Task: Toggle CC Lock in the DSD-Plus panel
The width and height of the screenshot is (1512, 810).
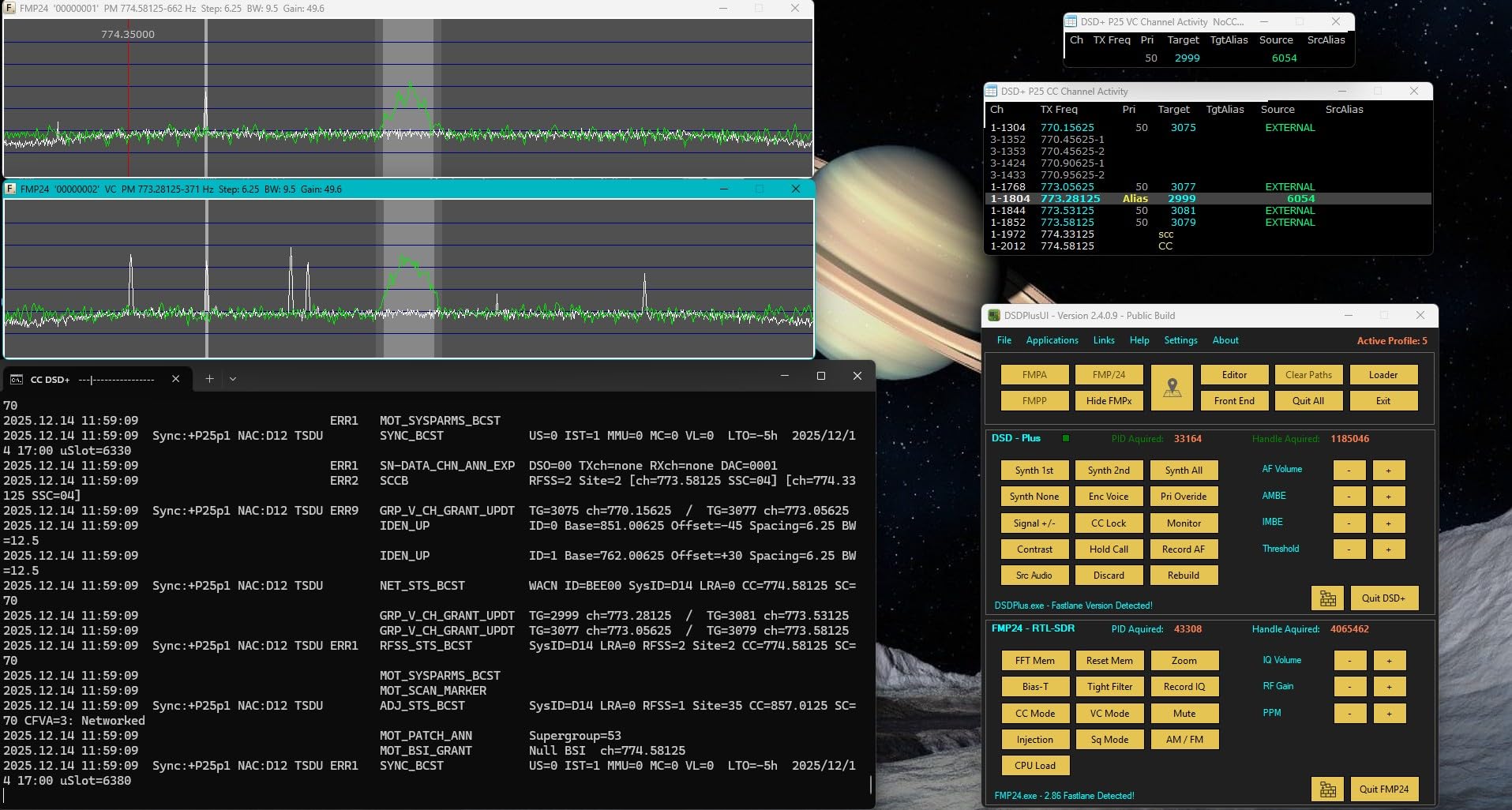Action: coord(1109,523)
